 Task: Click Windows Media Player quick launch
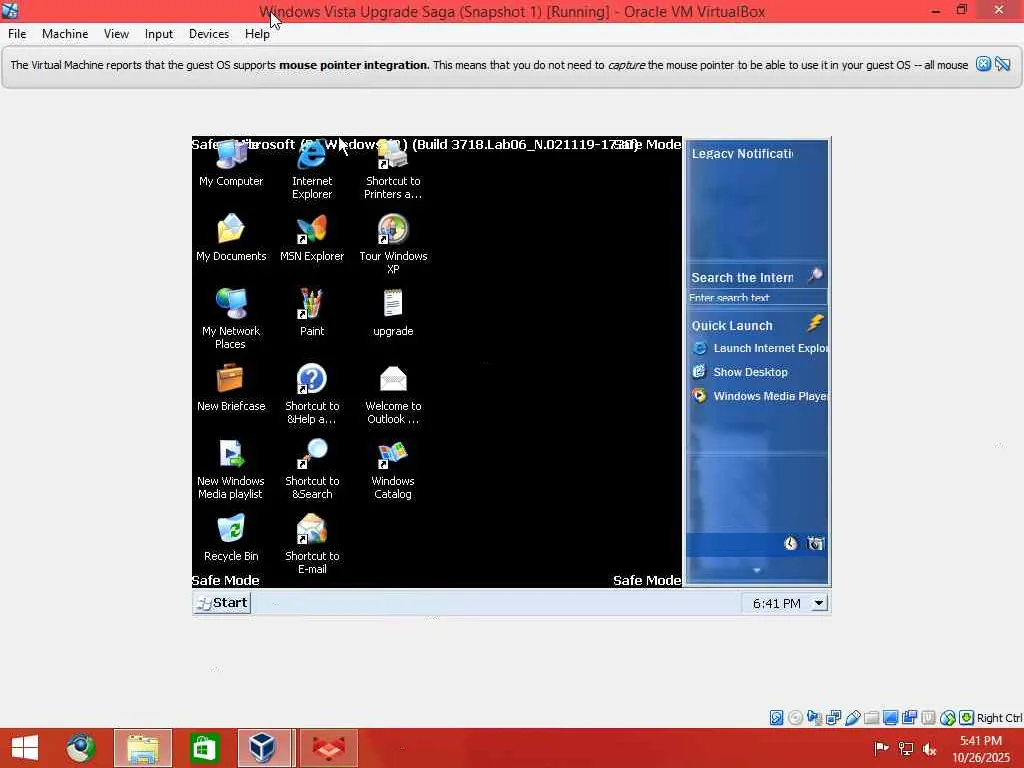[761, 396]
